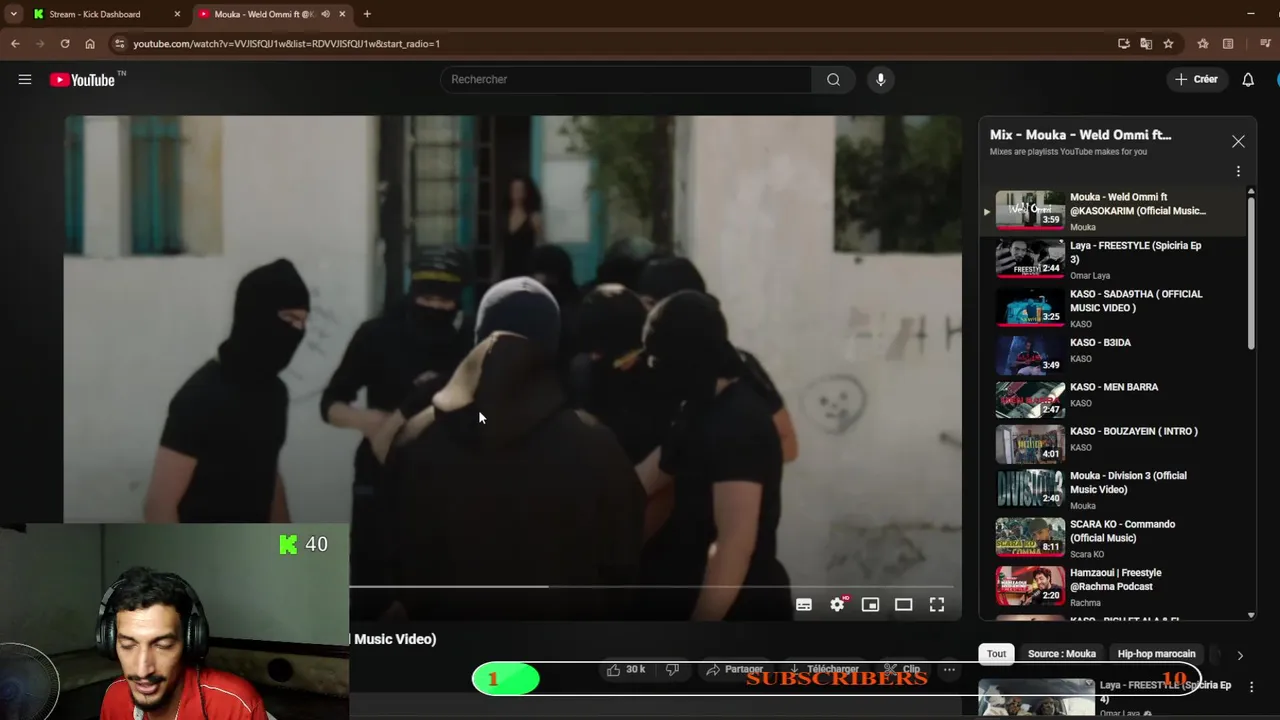The image size is (1280, 720).
Task: Play Mouka - Division 3 video
Action: (x=1112, y=490)
